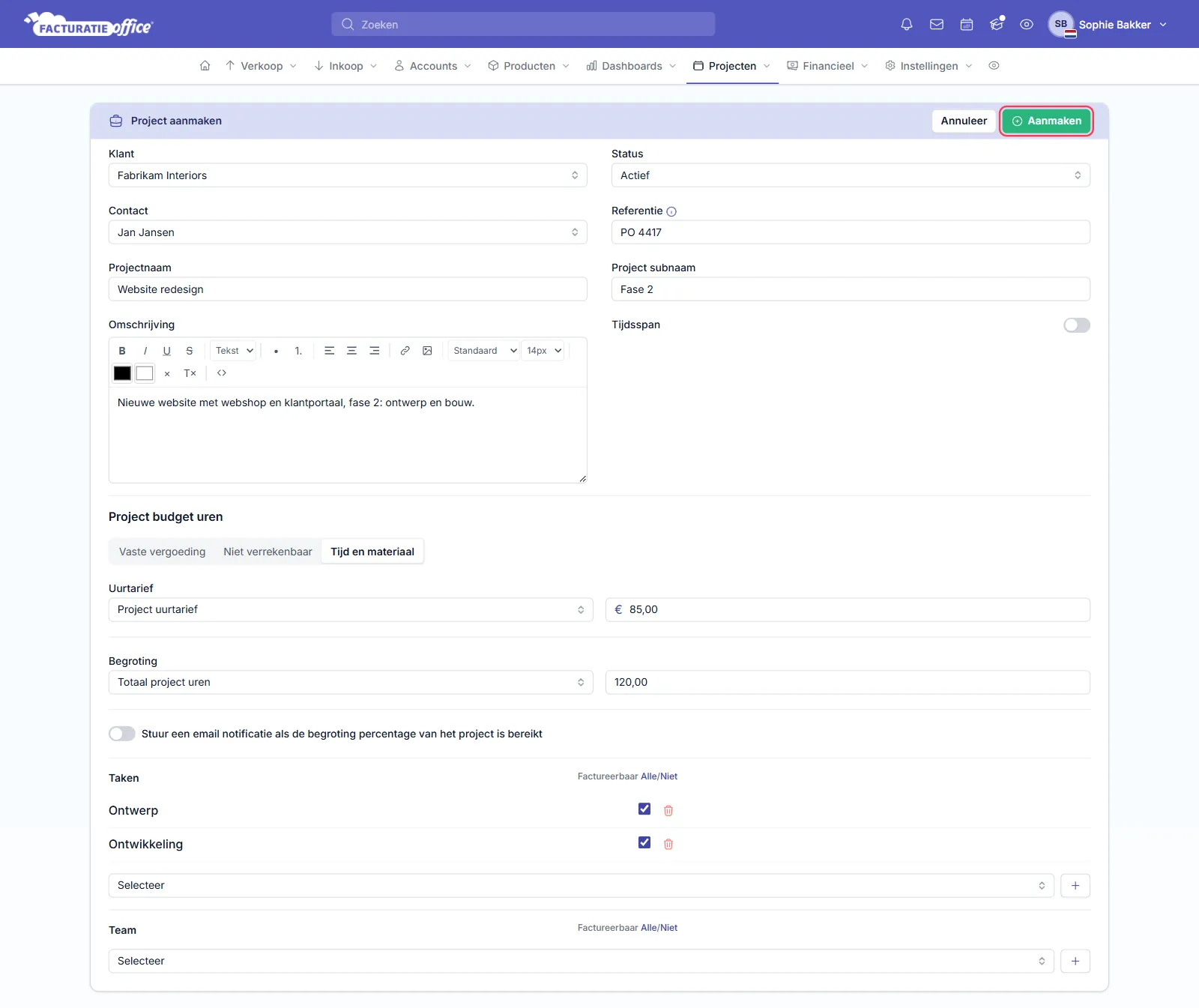Click the Referentie info icon

[x=671, y=212]
